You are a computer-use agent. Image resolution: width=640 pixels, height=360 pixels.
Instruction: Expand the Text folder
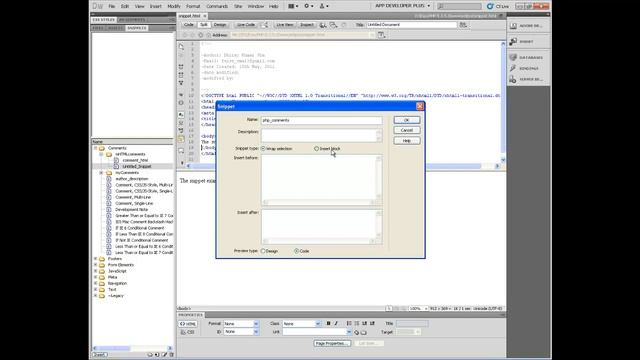coord(96,289)
